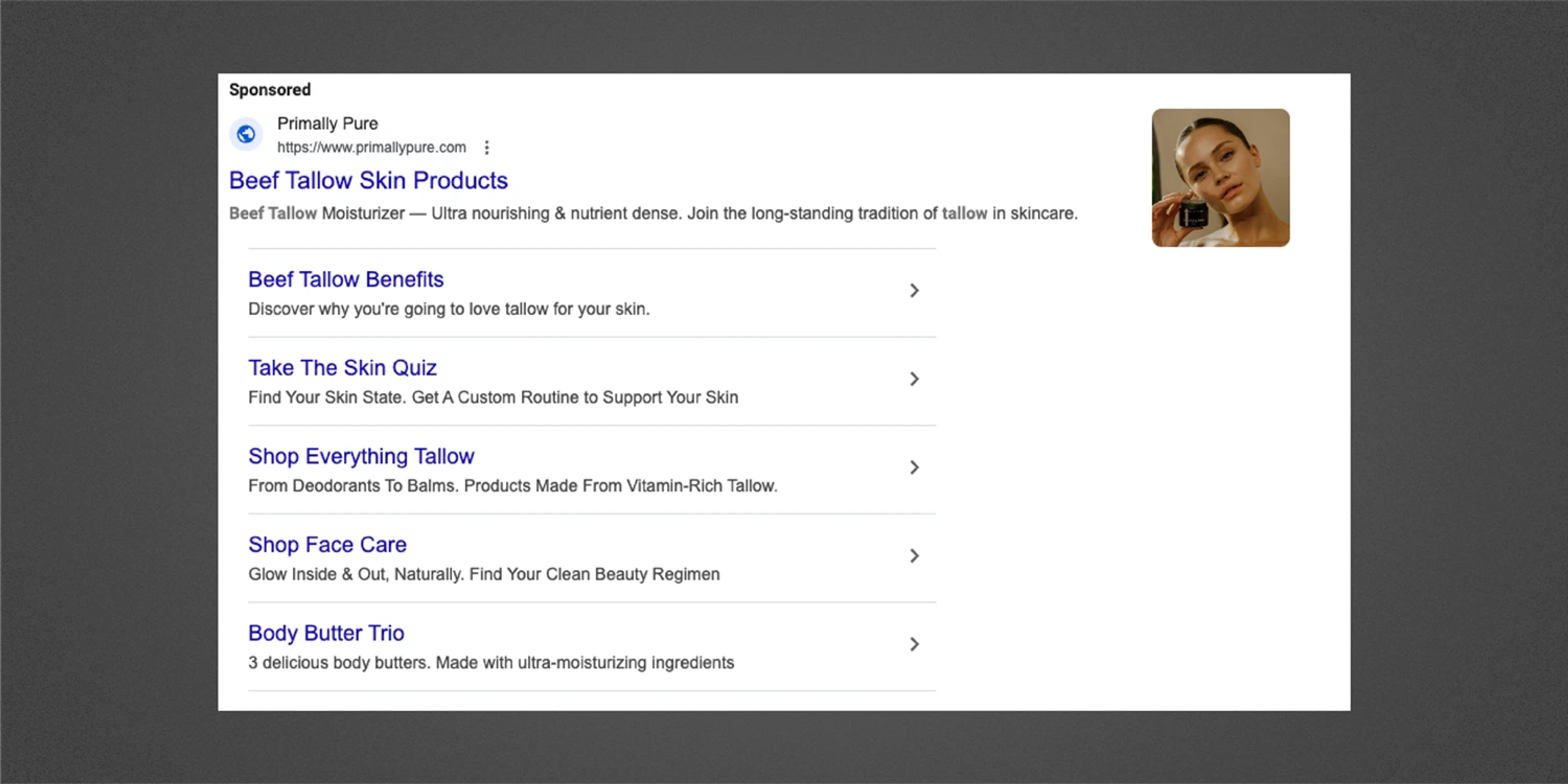1568x784 pixels.
Task: Click chevron next to Take The Skin Quiz
Action: click(914, 379)
